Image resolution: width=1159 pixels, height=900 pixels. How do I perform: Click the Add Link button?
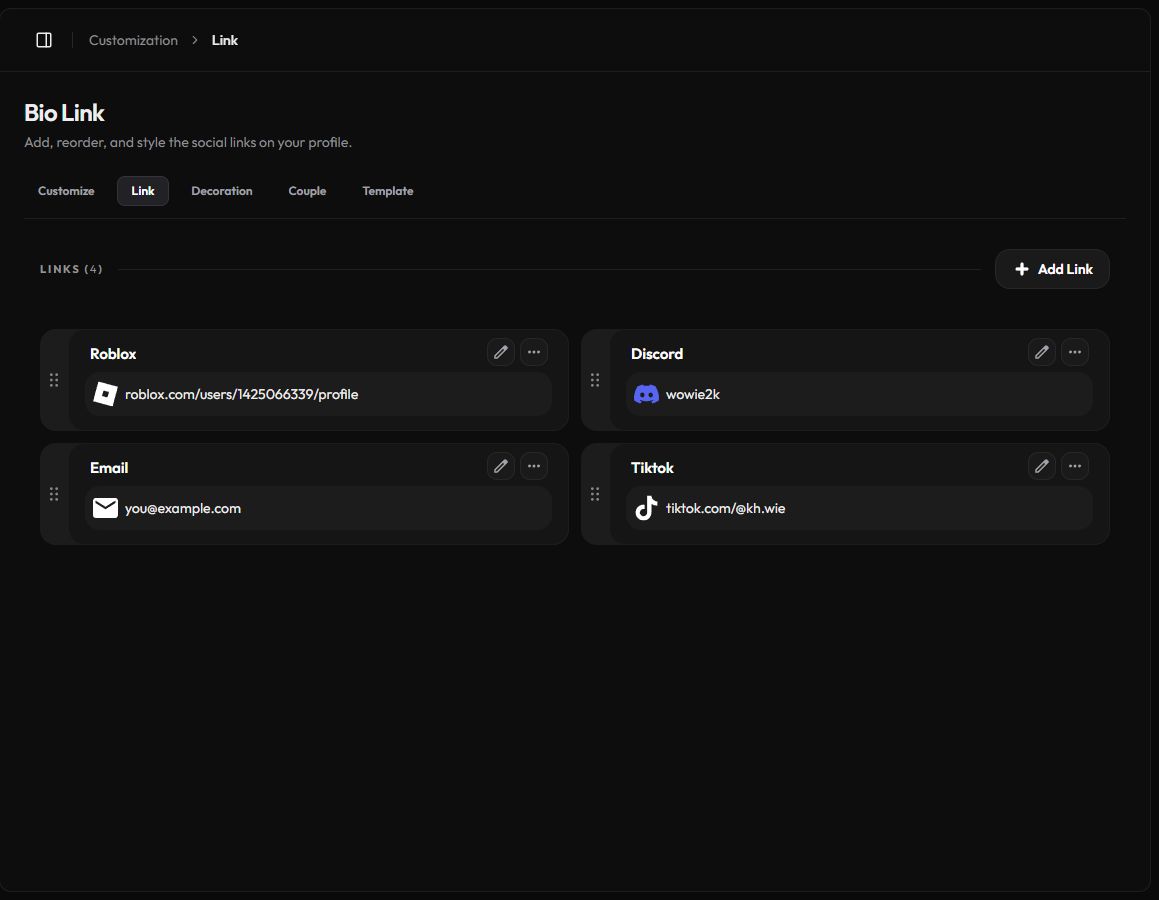coord(1052,269)
